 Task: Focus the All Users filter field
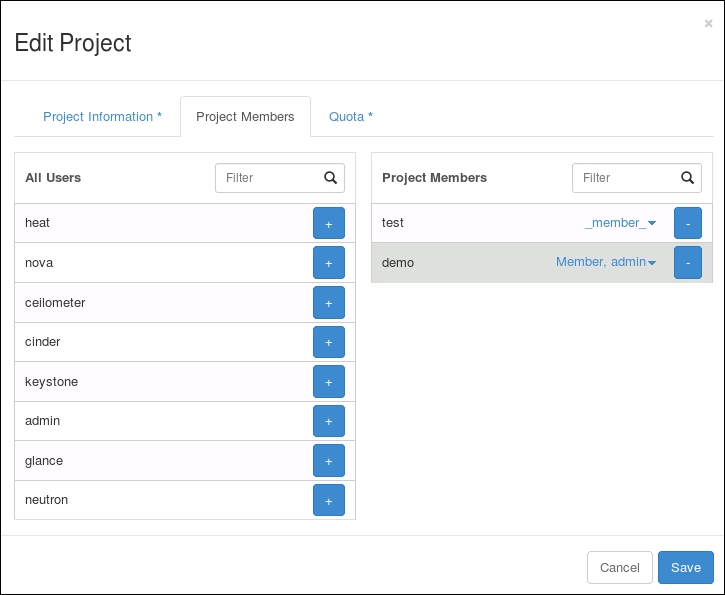[268, 178]
